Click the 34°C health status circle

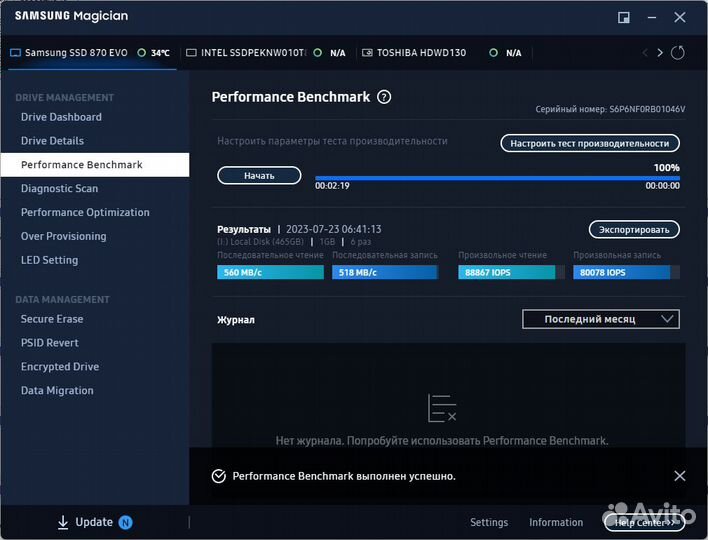(141, 53)
